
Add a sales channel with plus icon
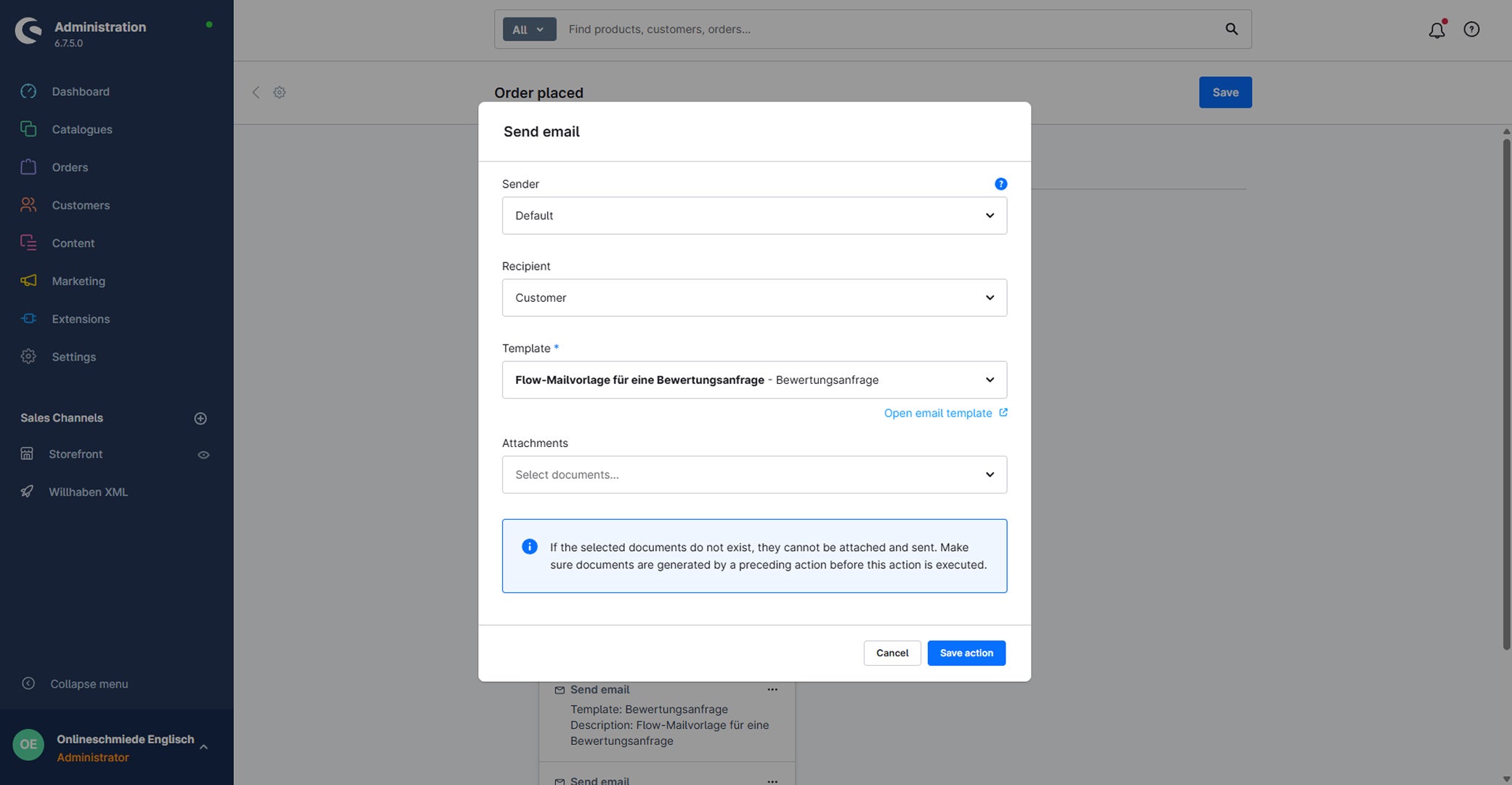pyautogui.click(x=201, y=418)
